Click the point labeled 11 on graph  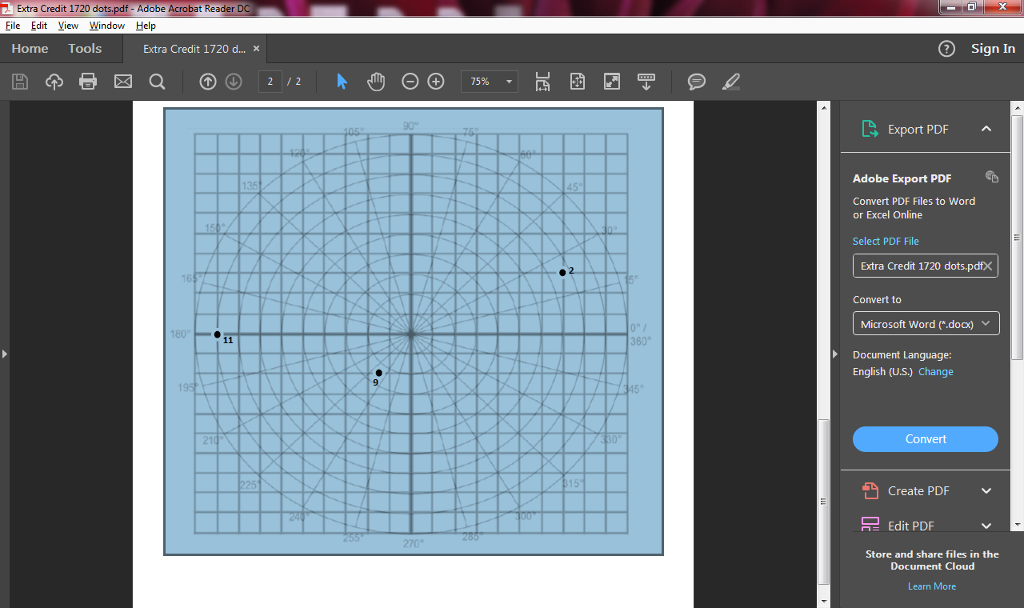click(x=217, y=334)
